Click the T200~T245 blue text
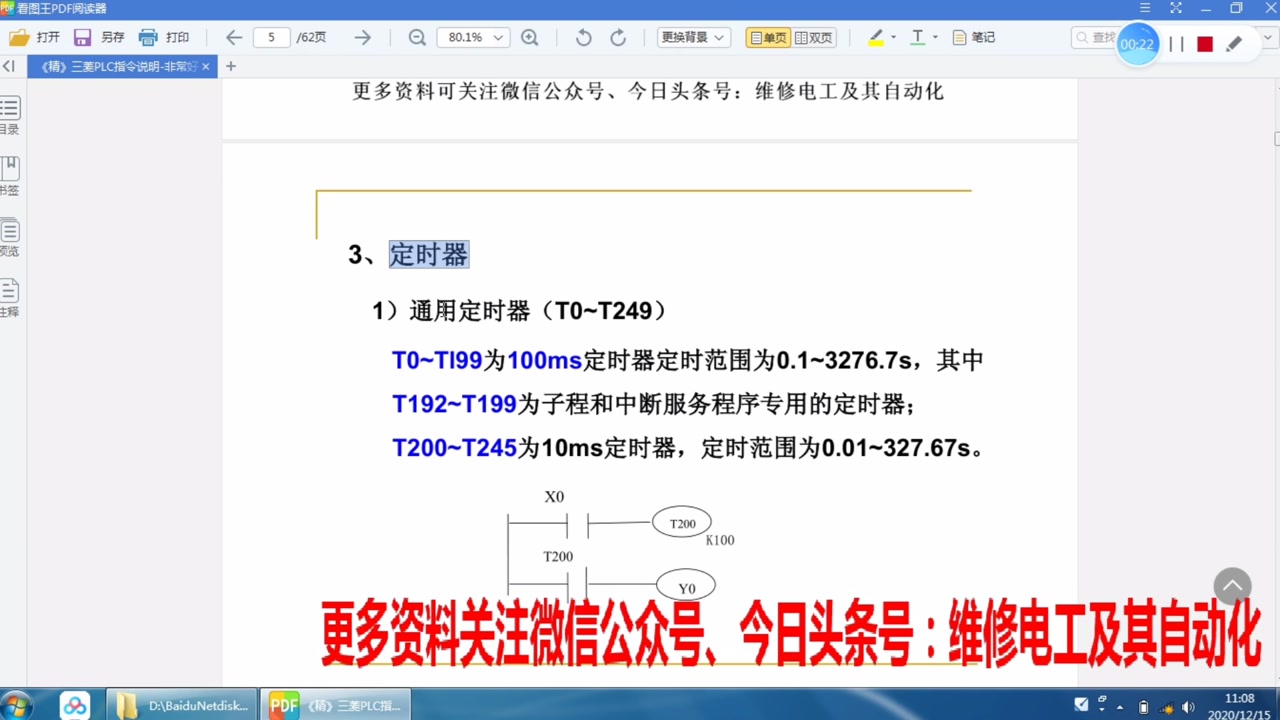Viewport: 1280px width, 720px height. [x=454, y=447]
